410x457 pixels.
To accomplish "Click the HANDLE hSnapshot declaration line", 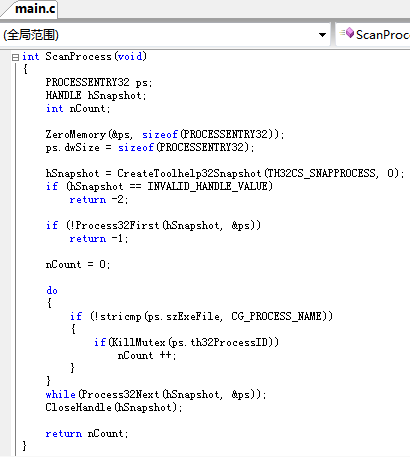I will 96,95.
